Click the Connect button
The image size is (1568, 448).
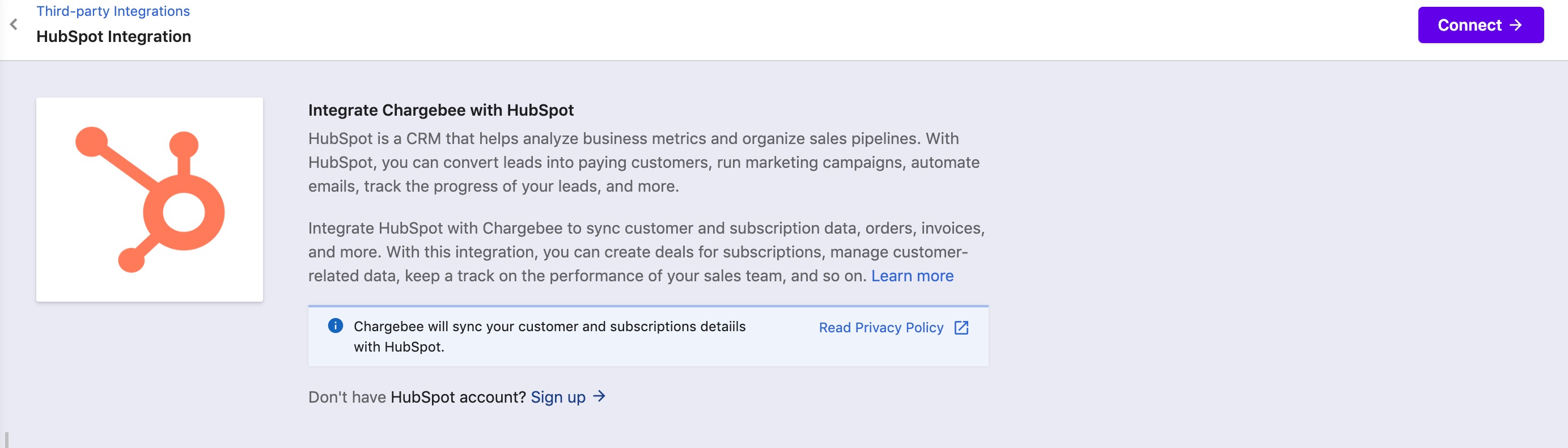1480,25
